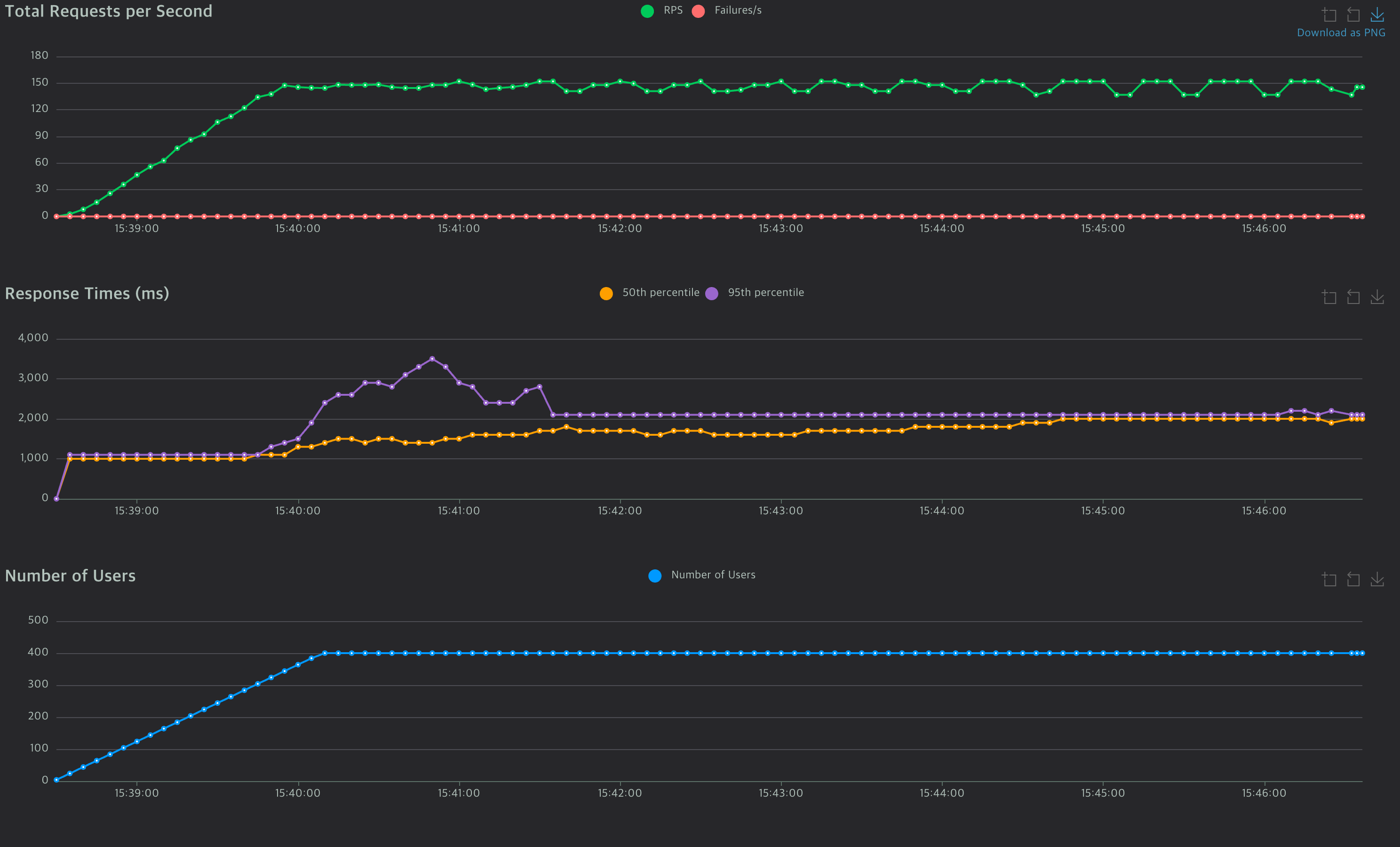Click Total Requests per Second title
The height and width of the screenshot is (847, 1400).
tap(109, 11)
